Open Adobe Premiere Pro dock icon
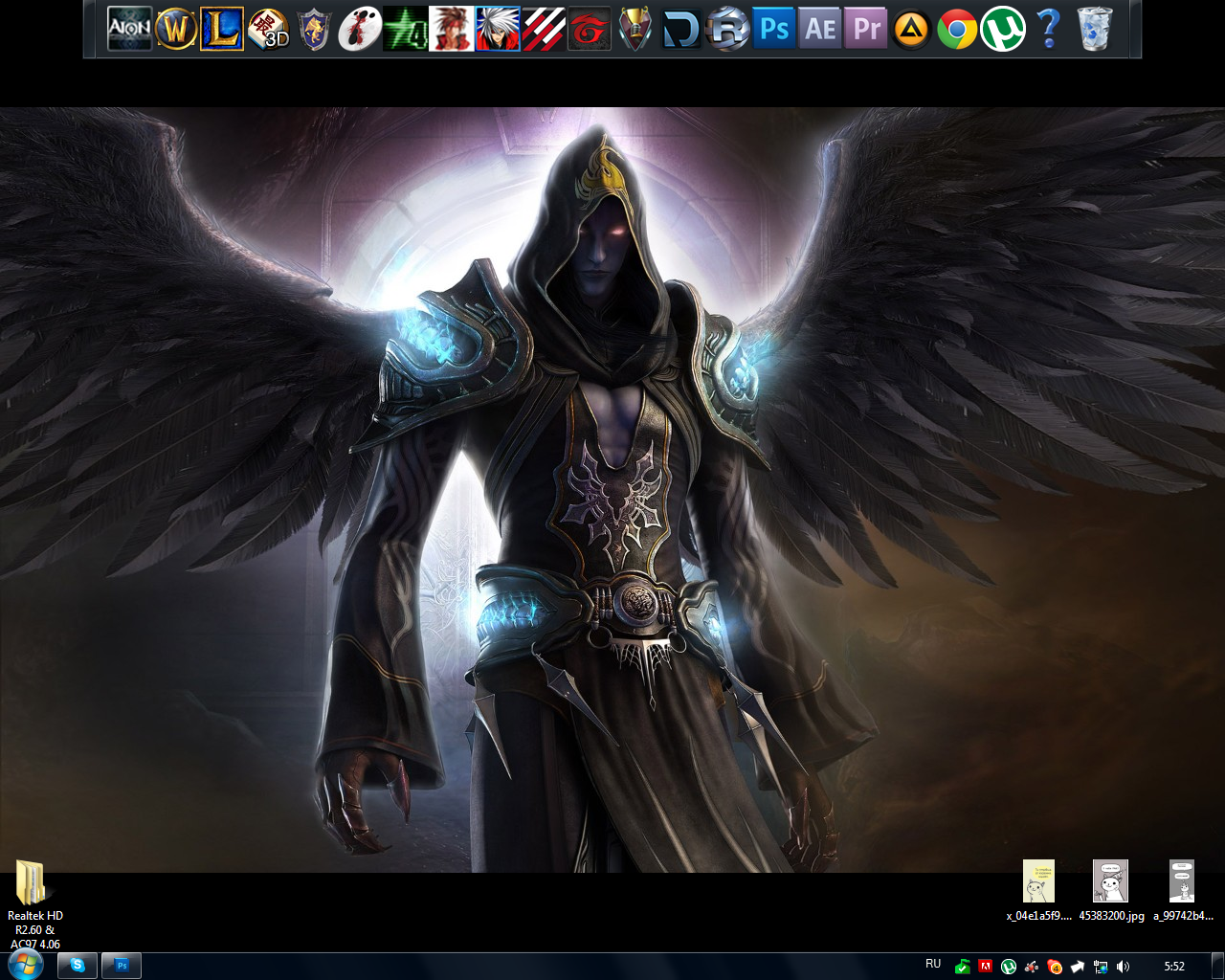The height and width of the screenshot is (980, 1225). pos(866,29)
